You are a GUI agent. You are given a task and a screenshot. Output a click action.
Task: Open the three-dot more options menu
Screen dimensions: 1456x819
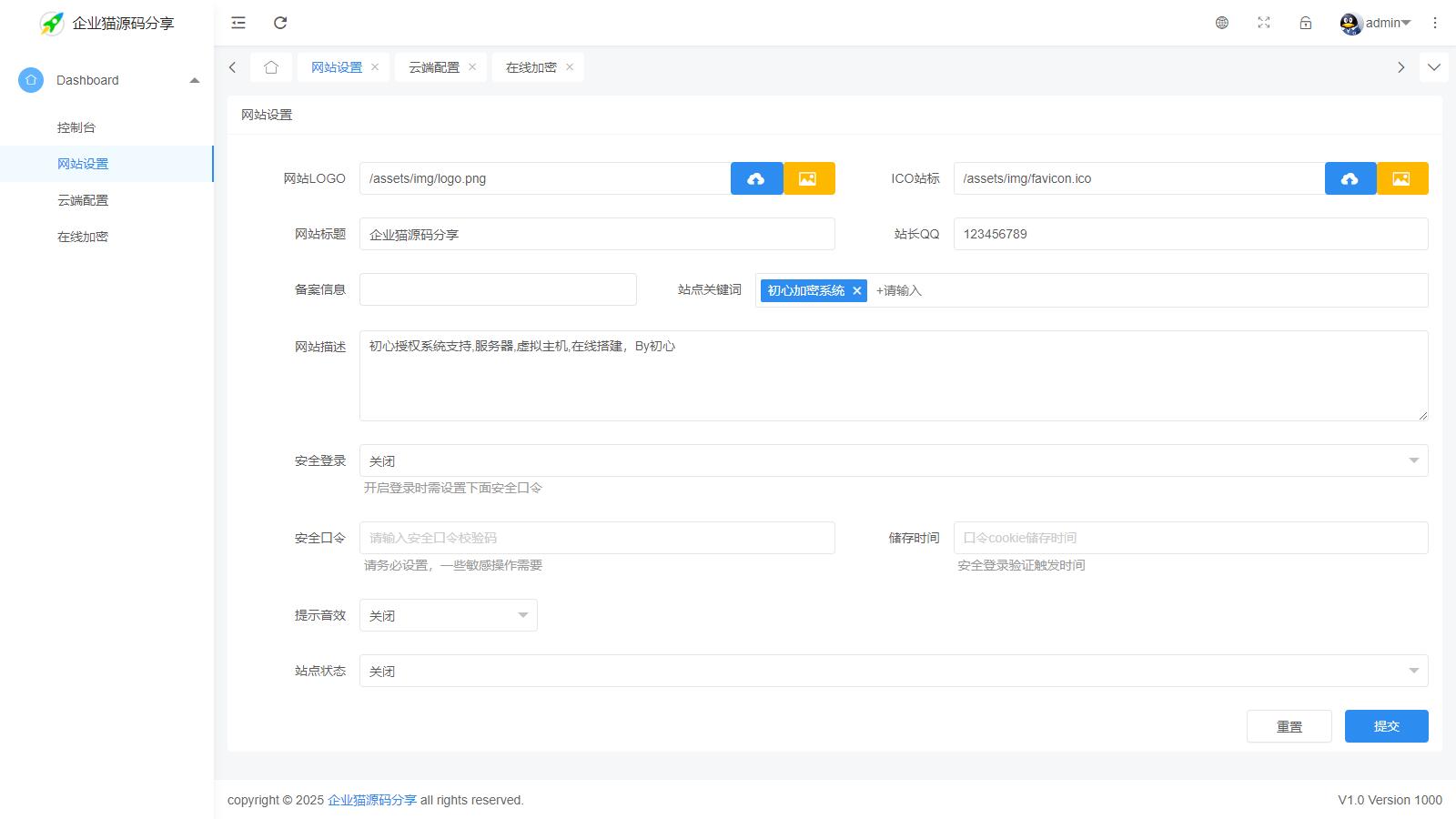(1435, 23)
